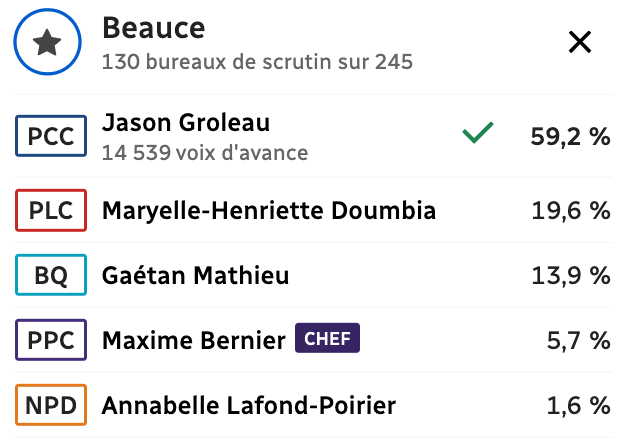Image resolution: width=618 pixels, height=448 pixels.
Task: Click the star favorite icon for Beauce
Action: click(49, 42)
